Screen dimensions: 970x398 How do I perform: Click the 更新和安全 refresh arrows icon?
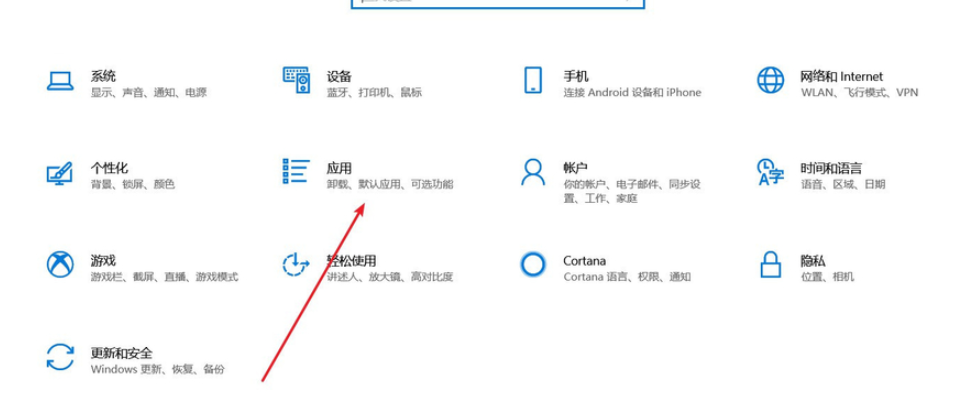pos(60,357)
